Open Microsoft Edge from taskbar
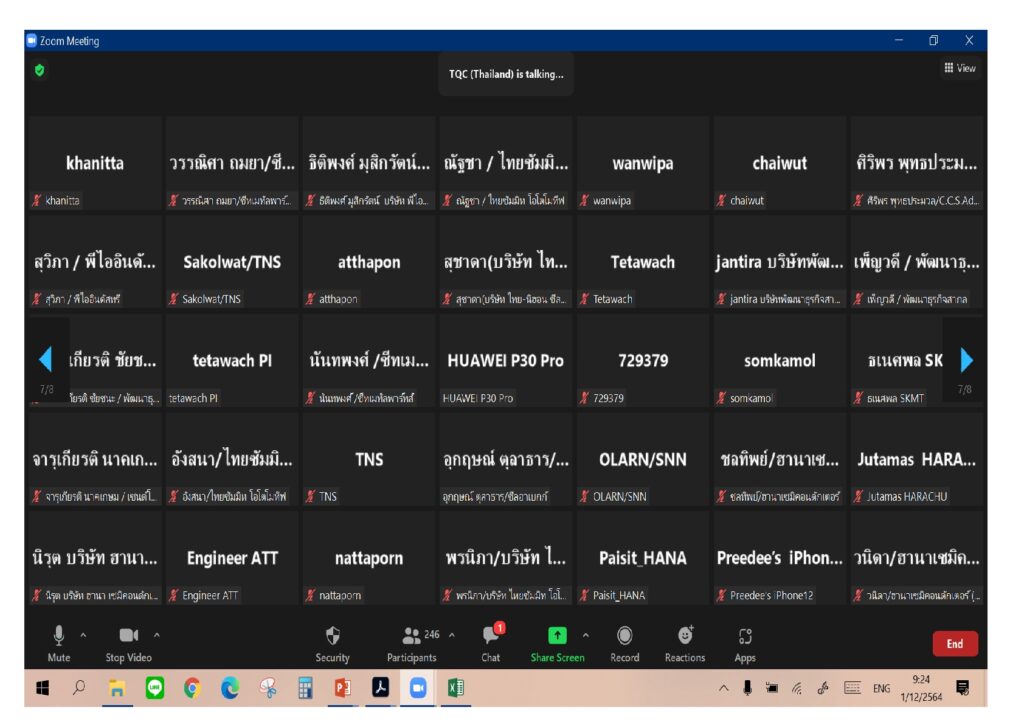This screenshot has width=1024, height=724. pos(230,688)
